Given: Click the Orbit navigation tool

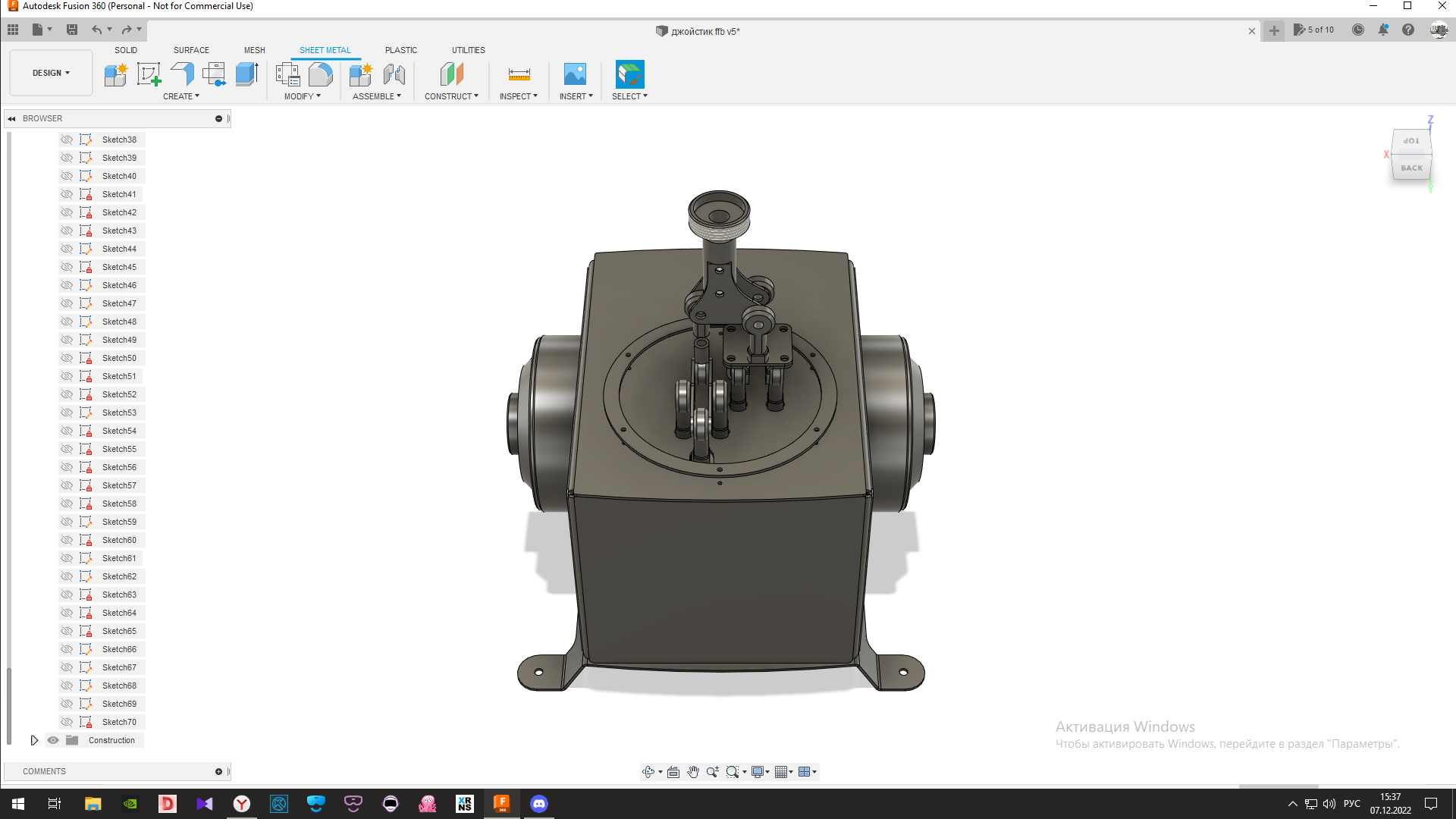Looking at the screenshot, I should [x=648, y=772].
